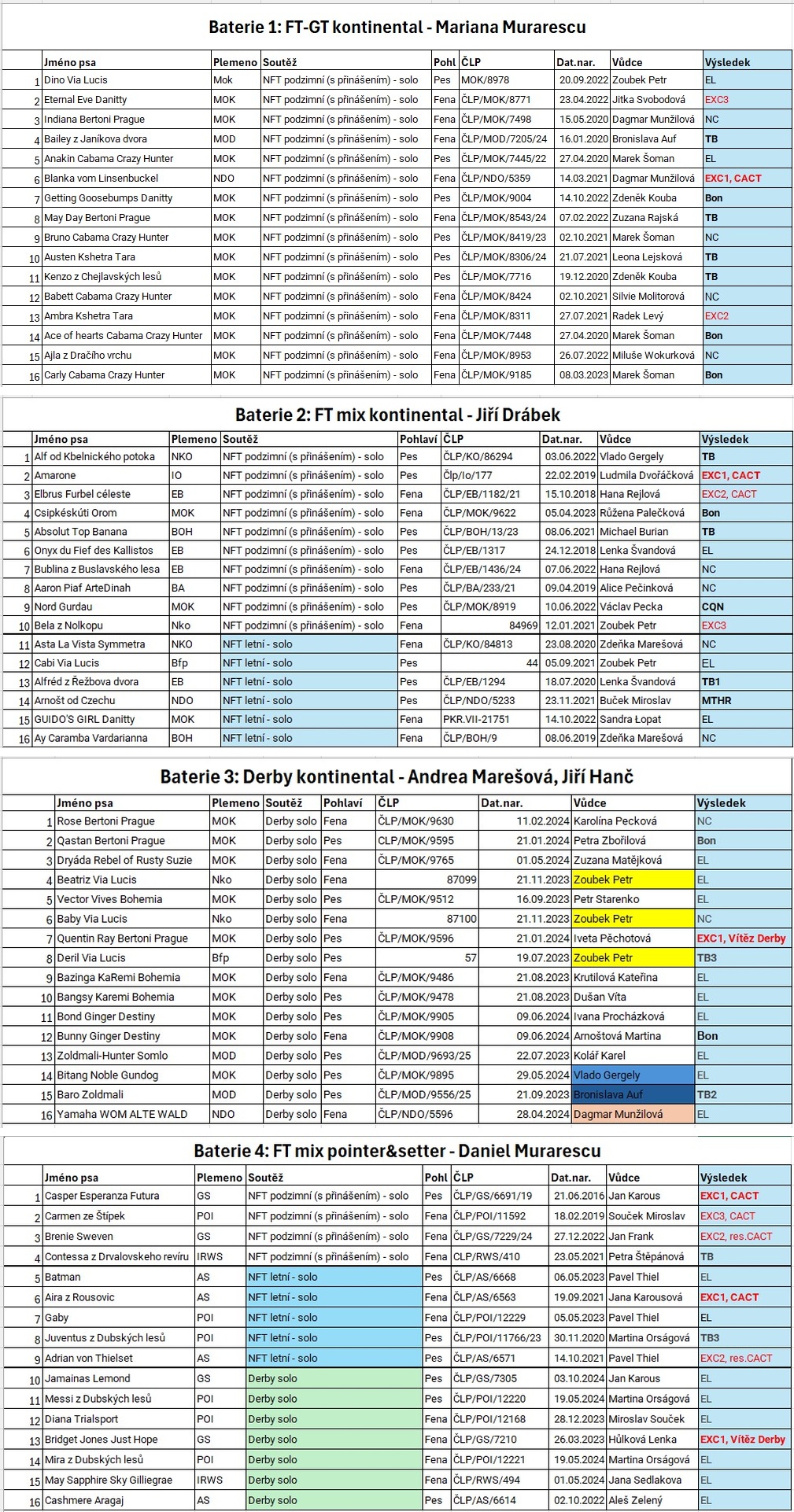The height and width of the screenshot is (1512, 794).
Task: Click the 'Austen Kshetra Tara' cell
Action: coord(126,257)
